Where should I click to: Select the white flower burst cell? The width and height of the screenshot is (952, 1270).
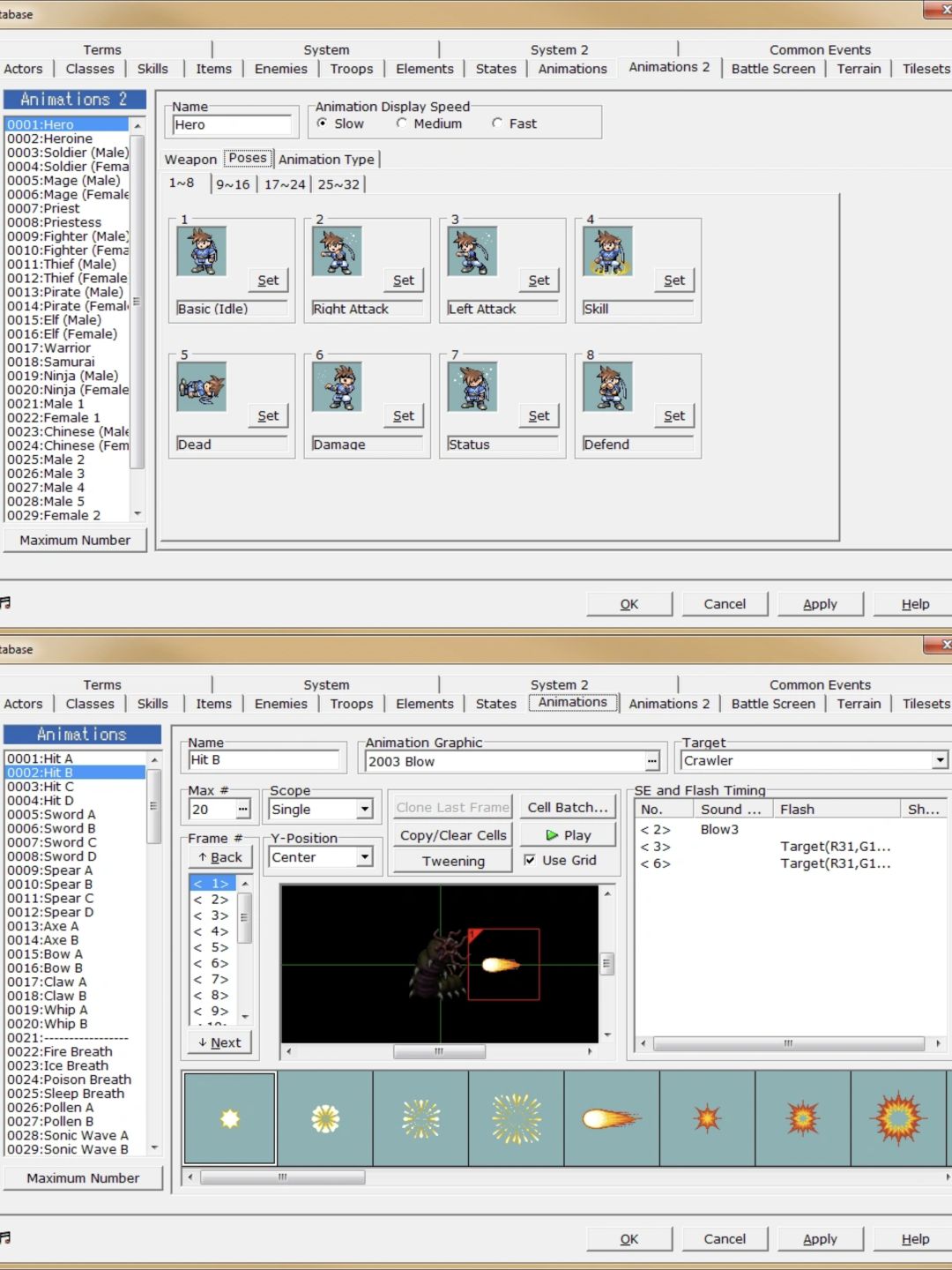point(325,1118)
